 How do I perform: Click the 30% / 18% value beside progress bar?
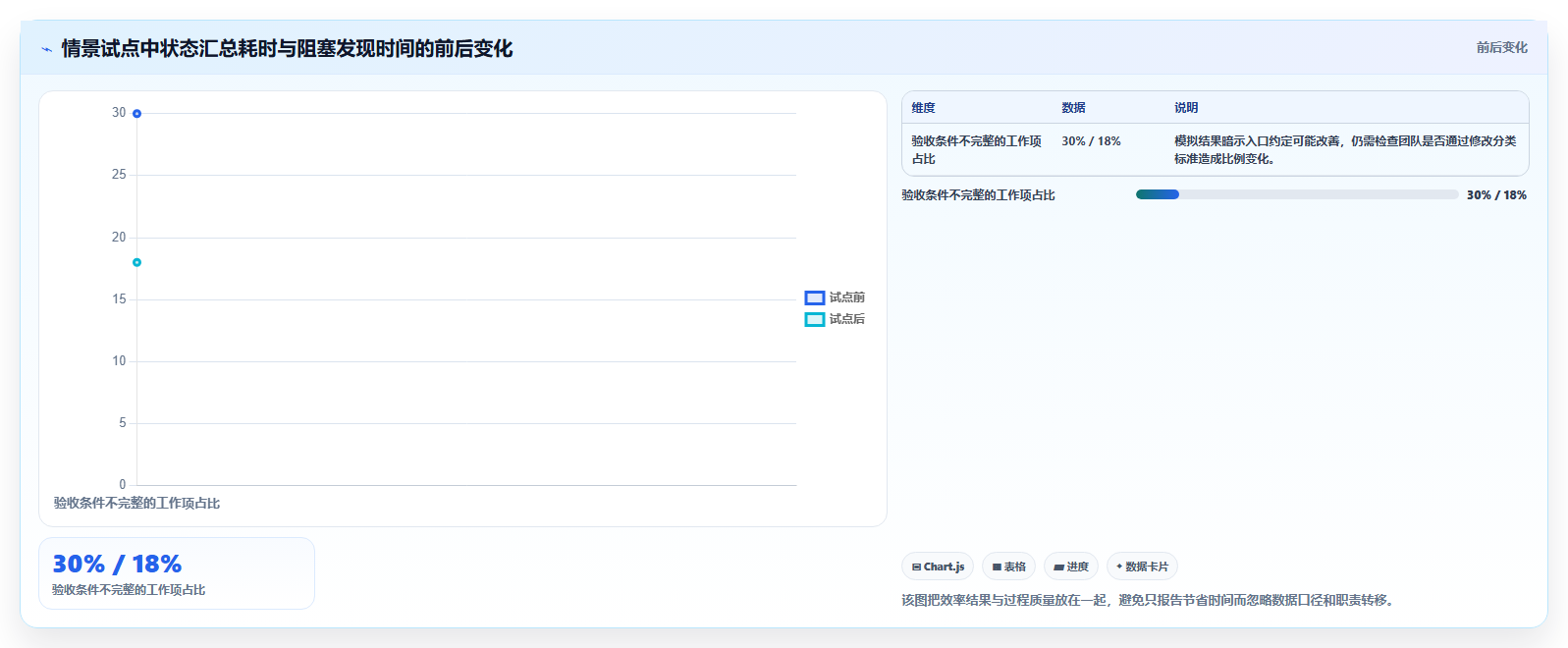click(1496, 195)
